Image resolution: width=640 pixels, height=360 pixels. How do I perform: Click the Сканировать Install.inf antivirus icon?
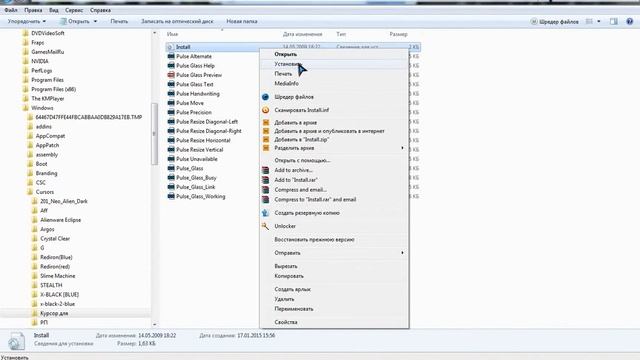pyautogui.click(x=265, y=110)
